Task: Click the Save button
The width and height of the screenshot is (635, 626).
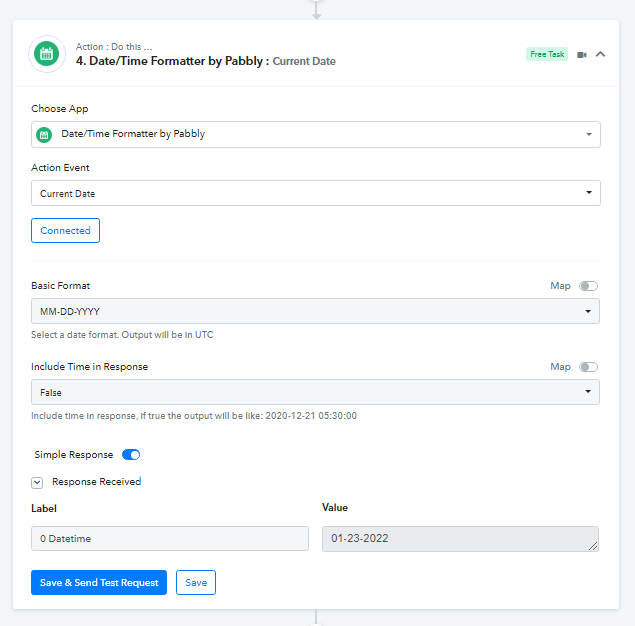Action: pos(196,583)
